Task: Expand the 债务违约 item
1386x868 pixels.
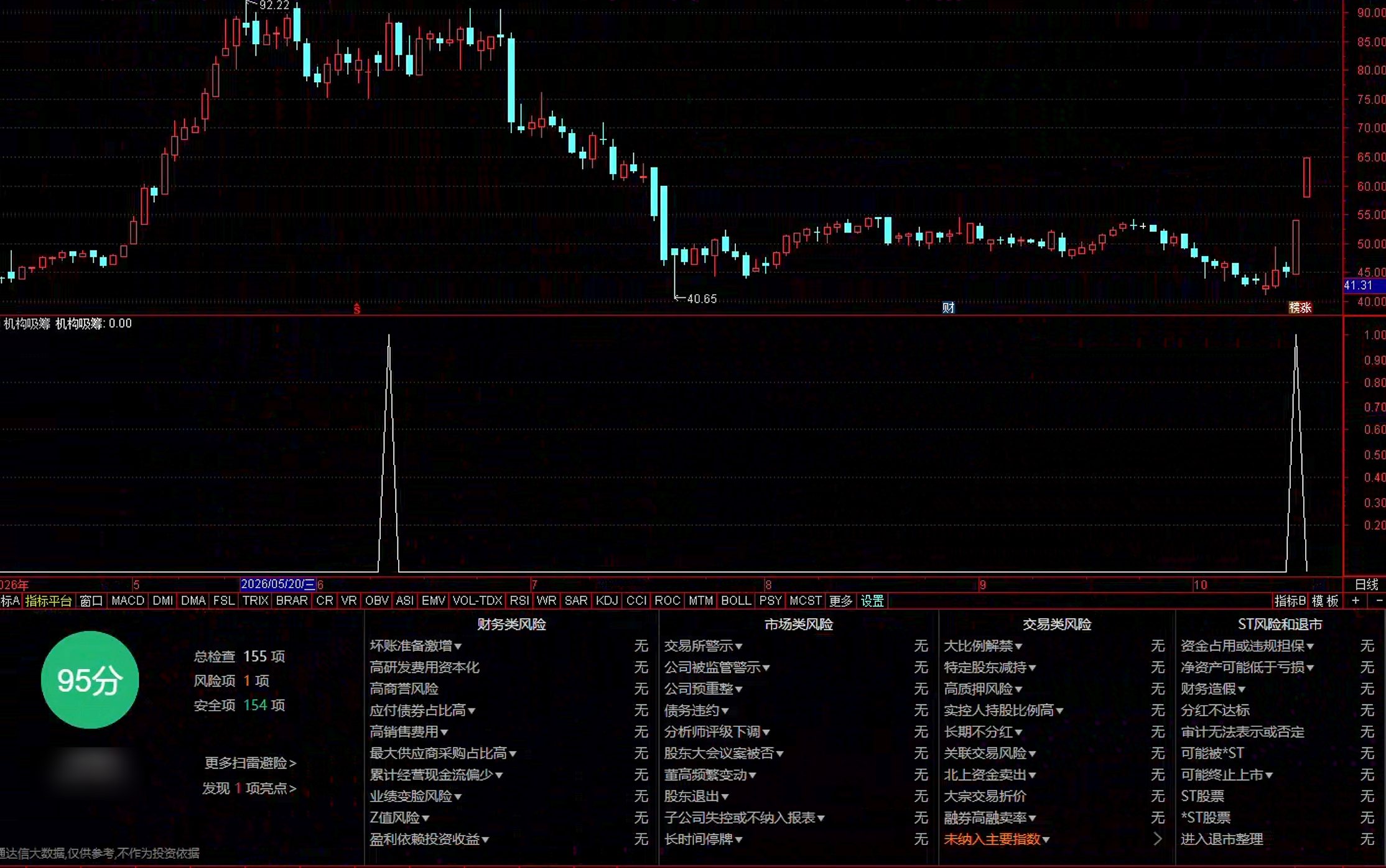Action: 696,710
